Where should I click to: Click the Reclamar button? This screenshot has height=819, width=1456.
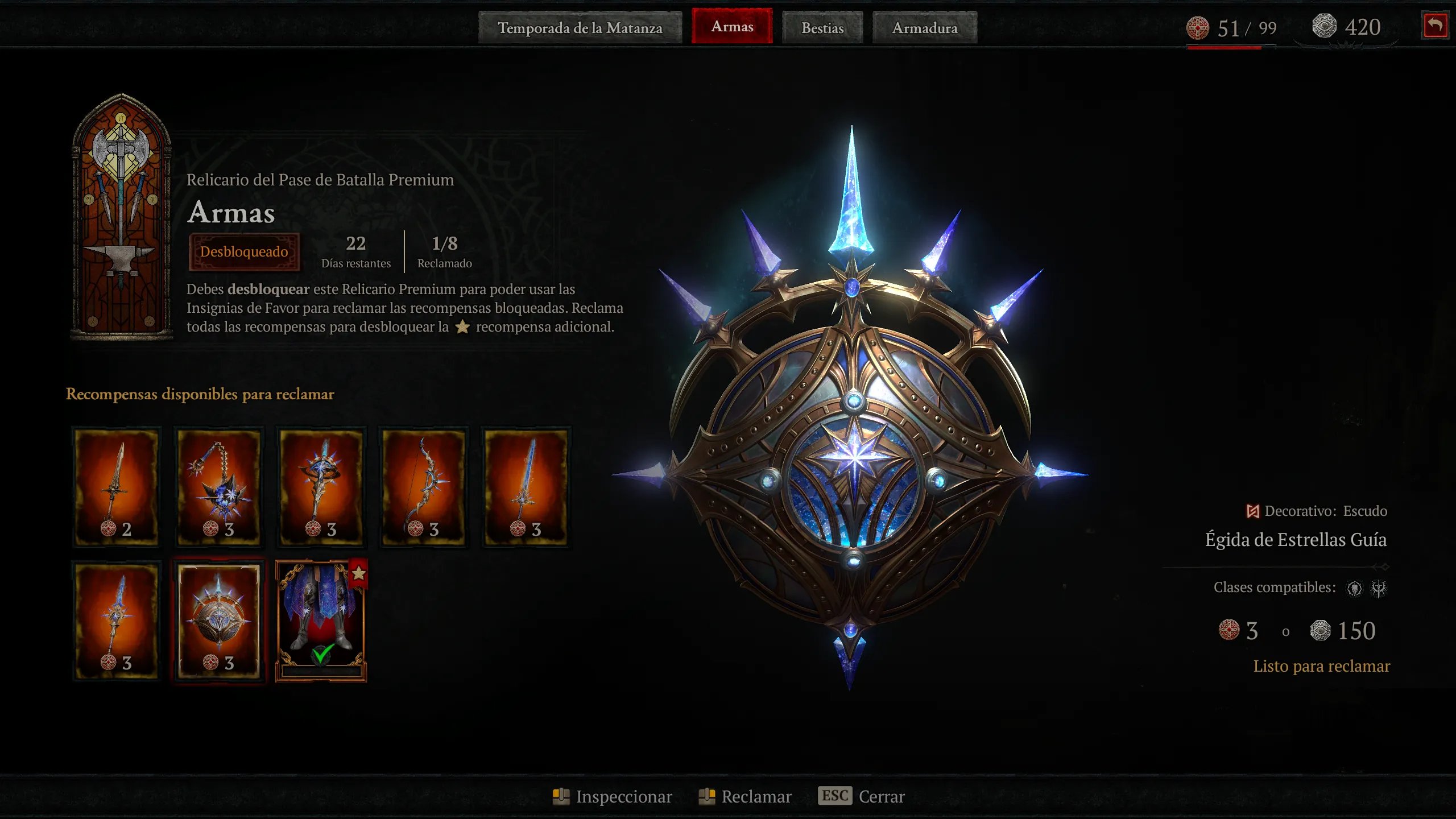click(x=745, y=796)
